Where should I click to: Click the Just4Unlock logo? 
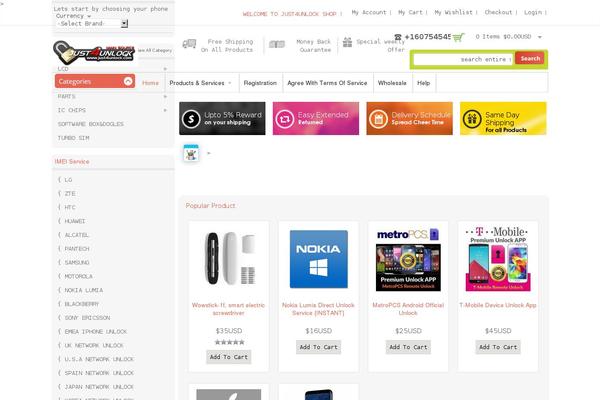pyautogui.click(x=94, y=53)
